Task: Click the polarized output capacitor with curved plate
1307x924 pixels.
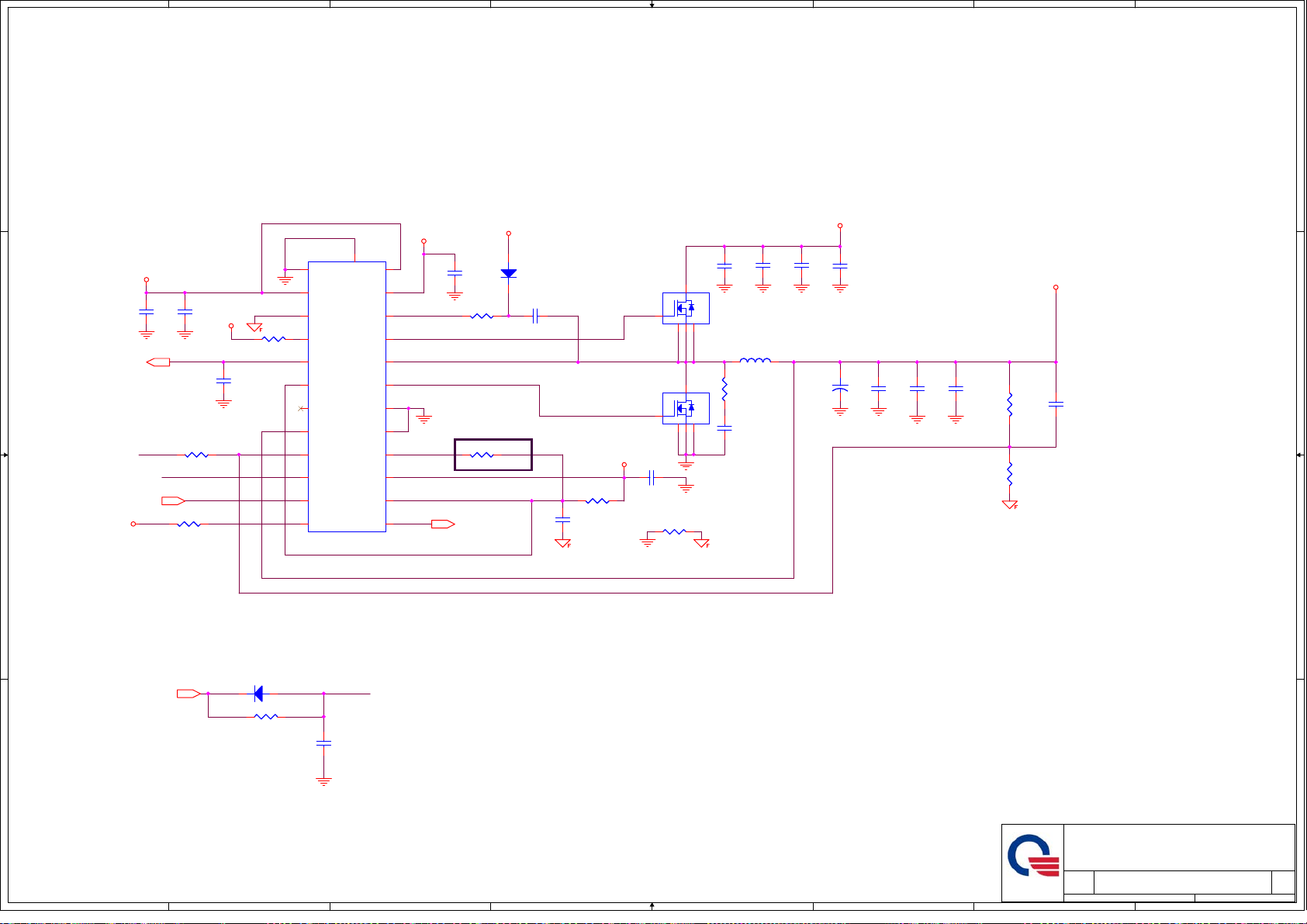Action: coord(840,388)
